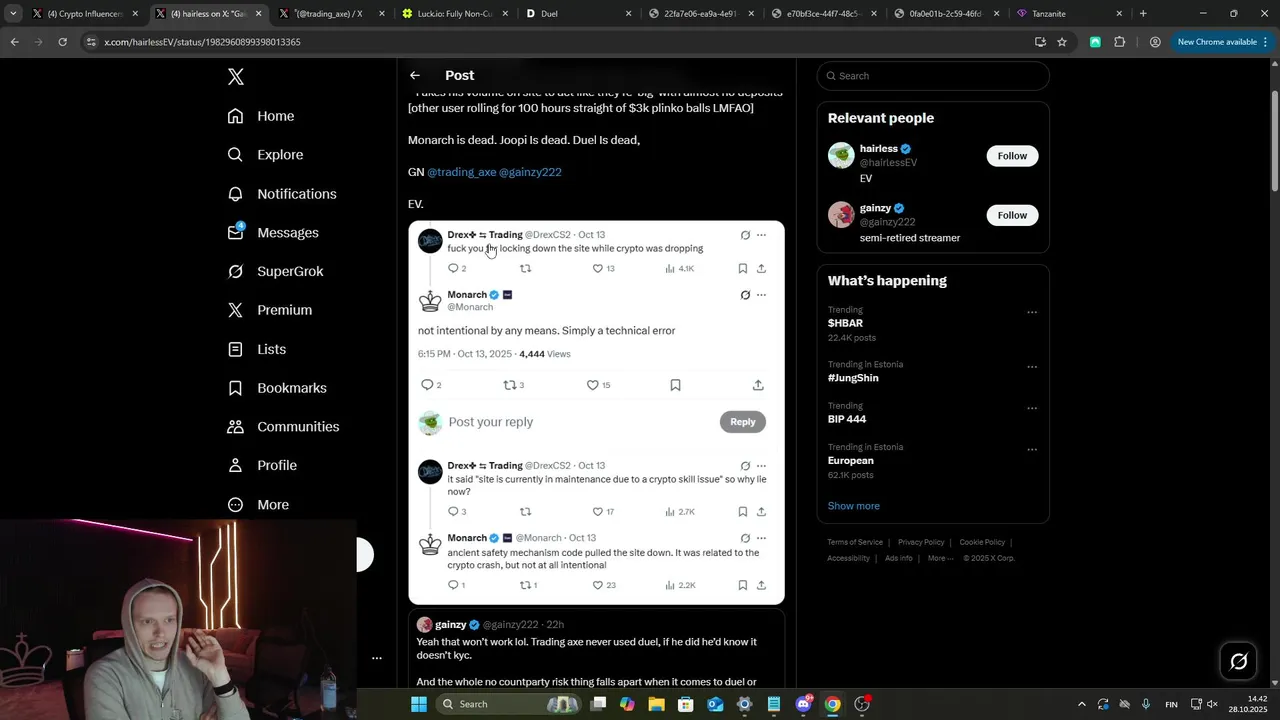The height and width of the screenshot is (720, 1280).
Task: Open Chrome extensions puzzle icon
Action: 1119,42
